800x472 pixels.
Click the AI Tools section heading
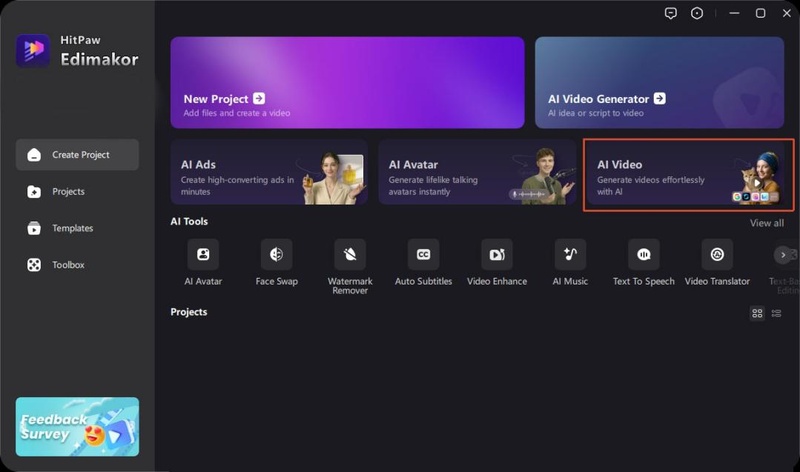[x=189, y=221]
